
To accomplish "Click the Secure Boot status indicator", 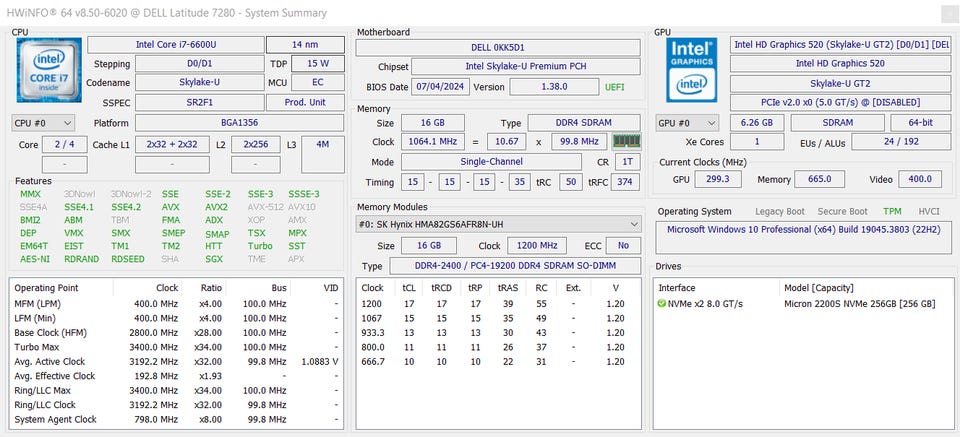I will click(x=842, y=211).
